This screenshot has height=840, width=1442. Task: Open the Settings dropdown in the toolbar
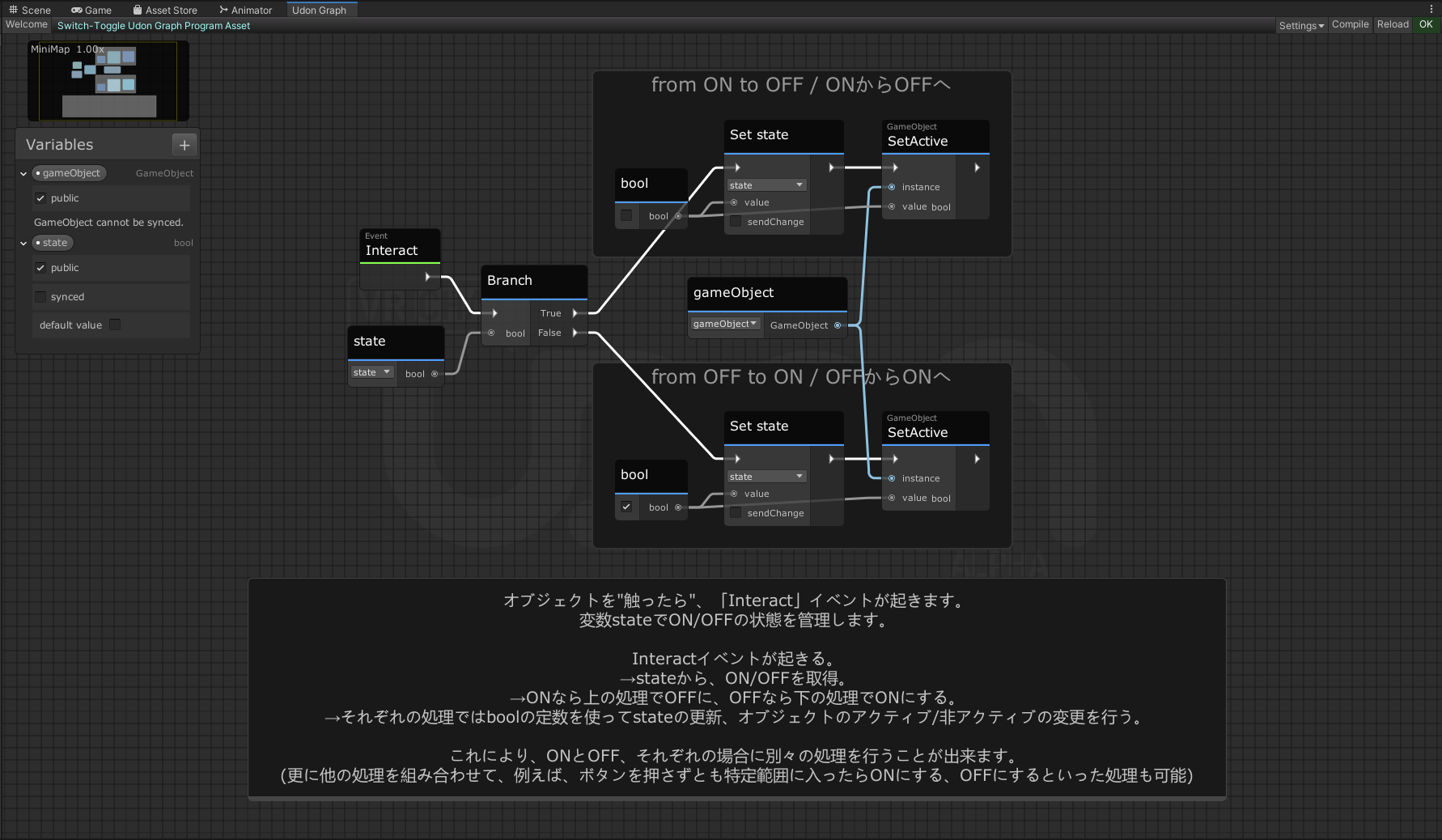1300,25
